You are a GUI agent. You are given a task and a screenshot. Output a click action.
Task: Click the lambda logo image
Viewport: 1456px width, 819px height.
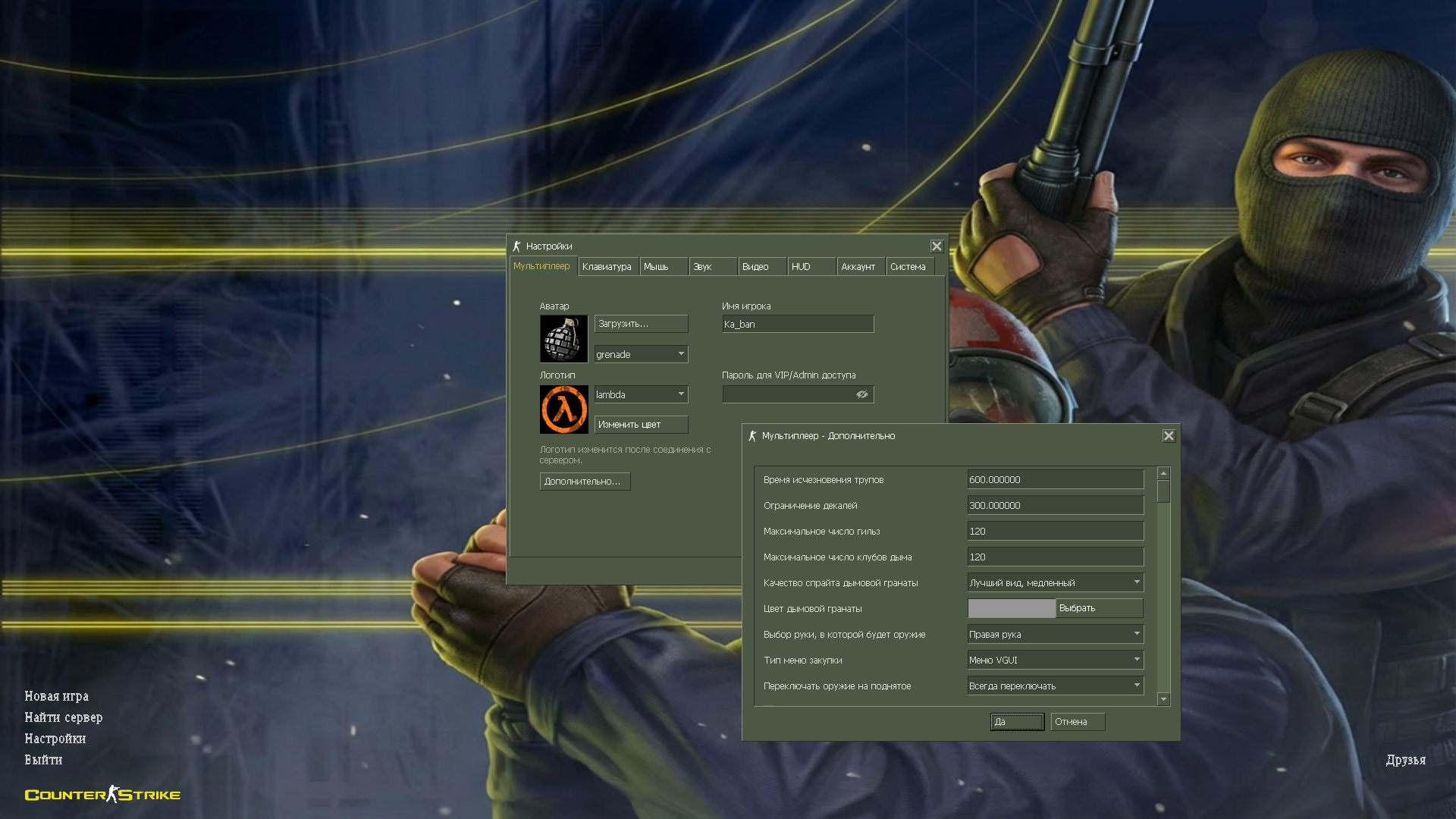pos(563,409)
